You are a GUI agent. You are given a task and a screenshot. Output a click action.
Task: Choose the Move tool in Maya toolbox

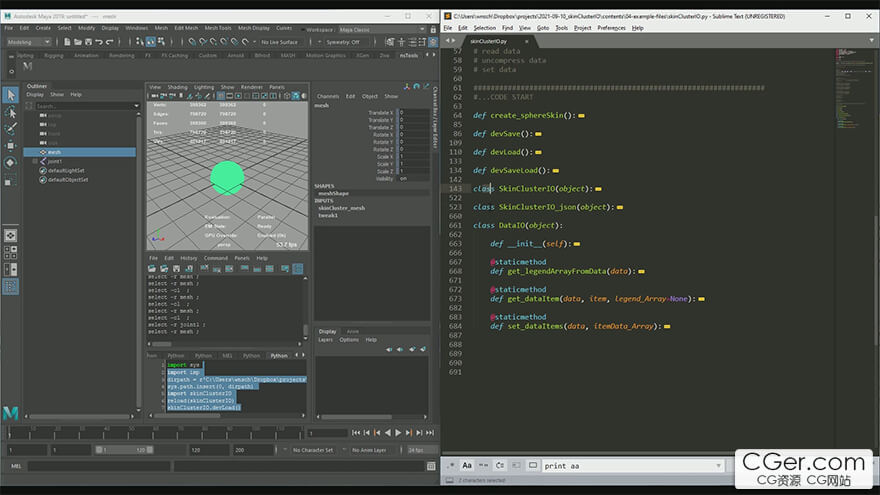11,145
